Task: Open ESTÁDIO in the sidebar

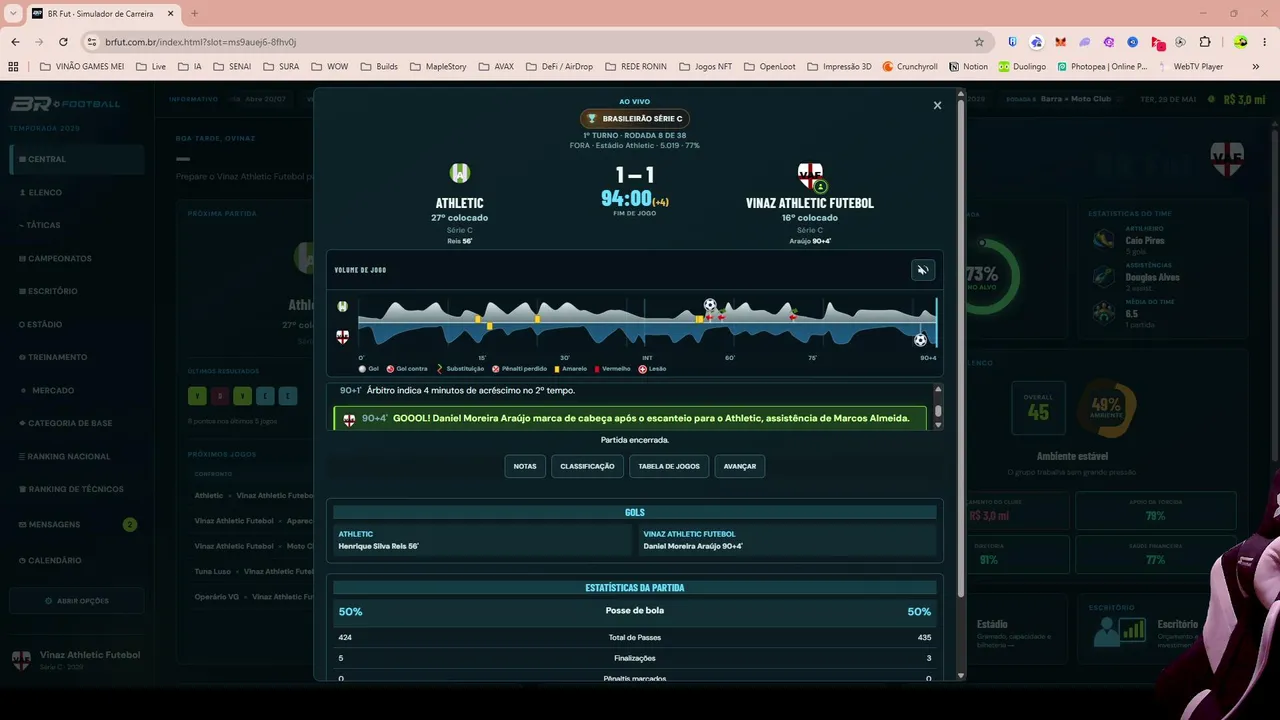Action: coord(77,324)
